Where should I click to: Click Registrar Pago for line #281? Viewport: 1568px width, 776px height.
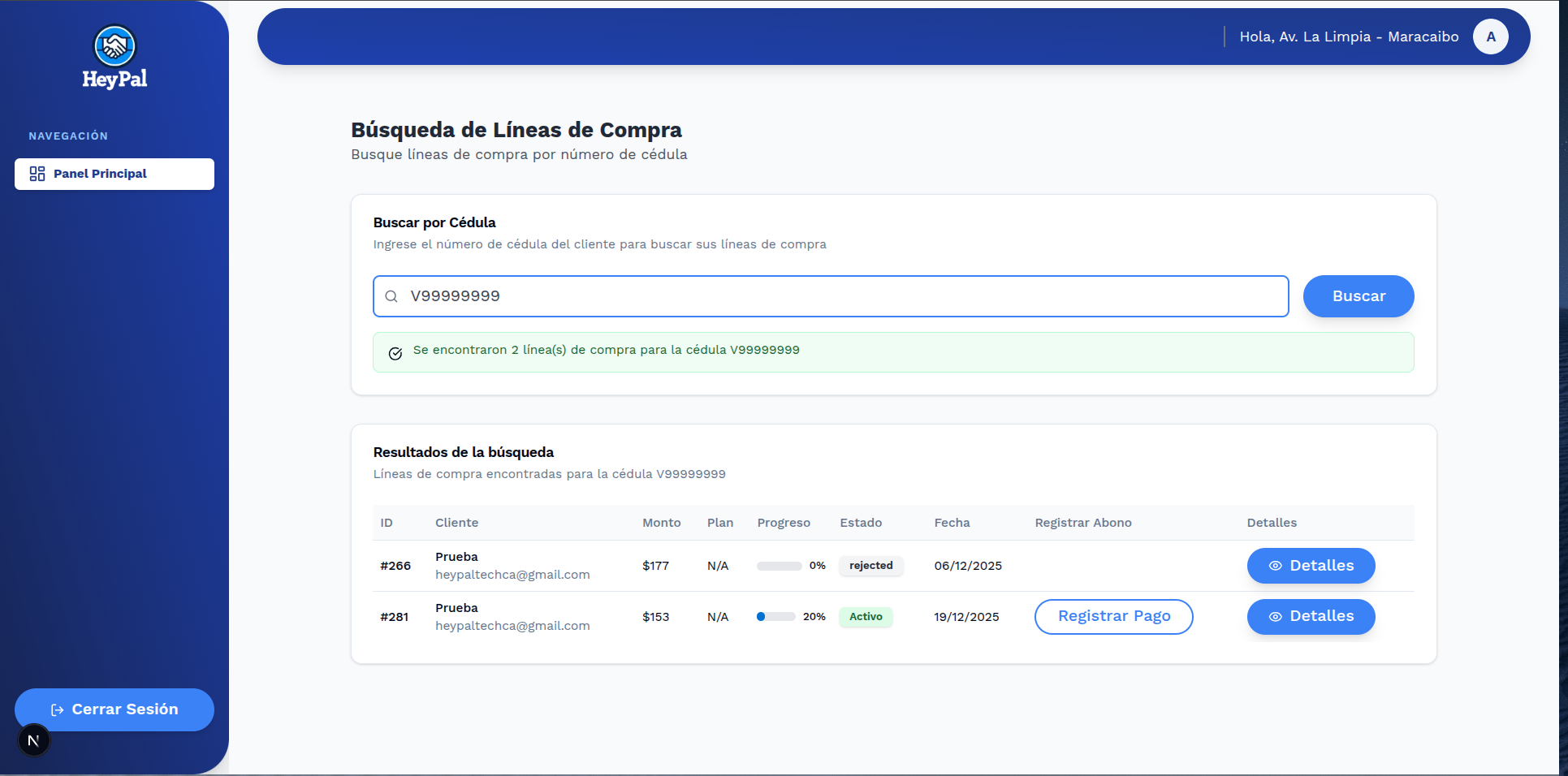pyautogui.click(x=1113, y=616)
